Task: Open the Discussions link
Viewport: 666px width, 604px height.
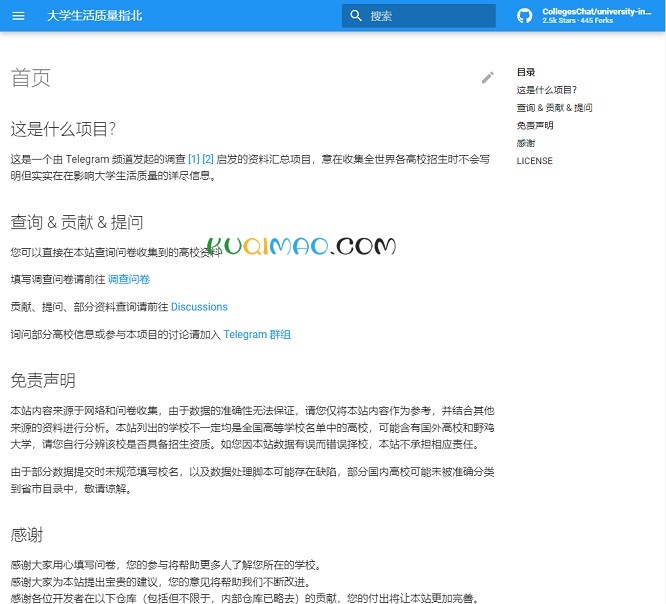Action: click(x=199, y=307)
